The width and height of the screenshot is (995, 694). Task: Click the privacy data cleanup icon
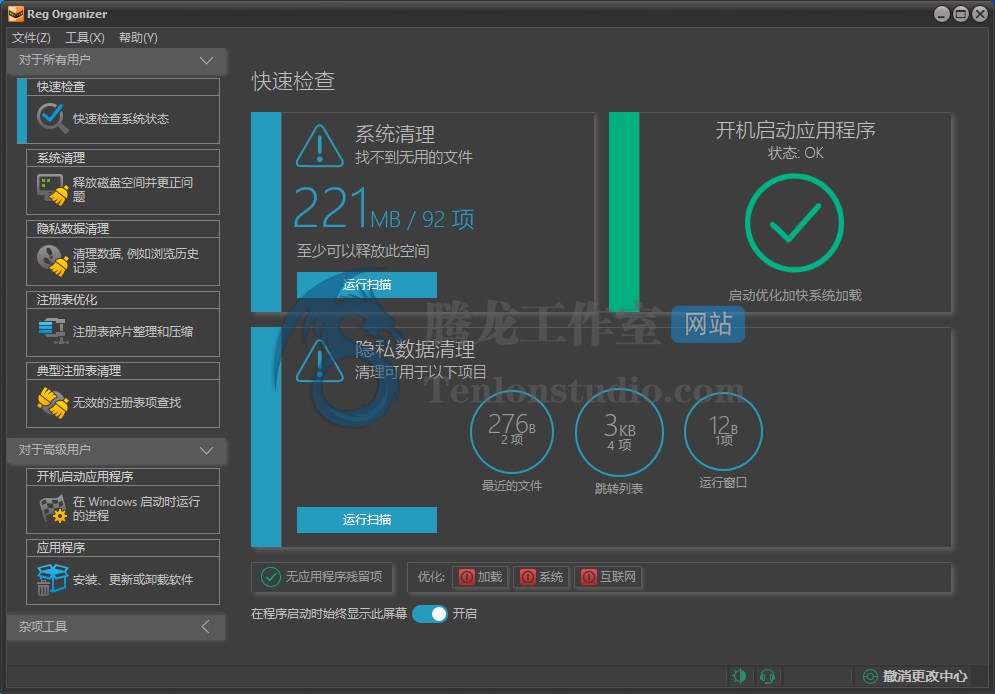[x=52, y=260]
